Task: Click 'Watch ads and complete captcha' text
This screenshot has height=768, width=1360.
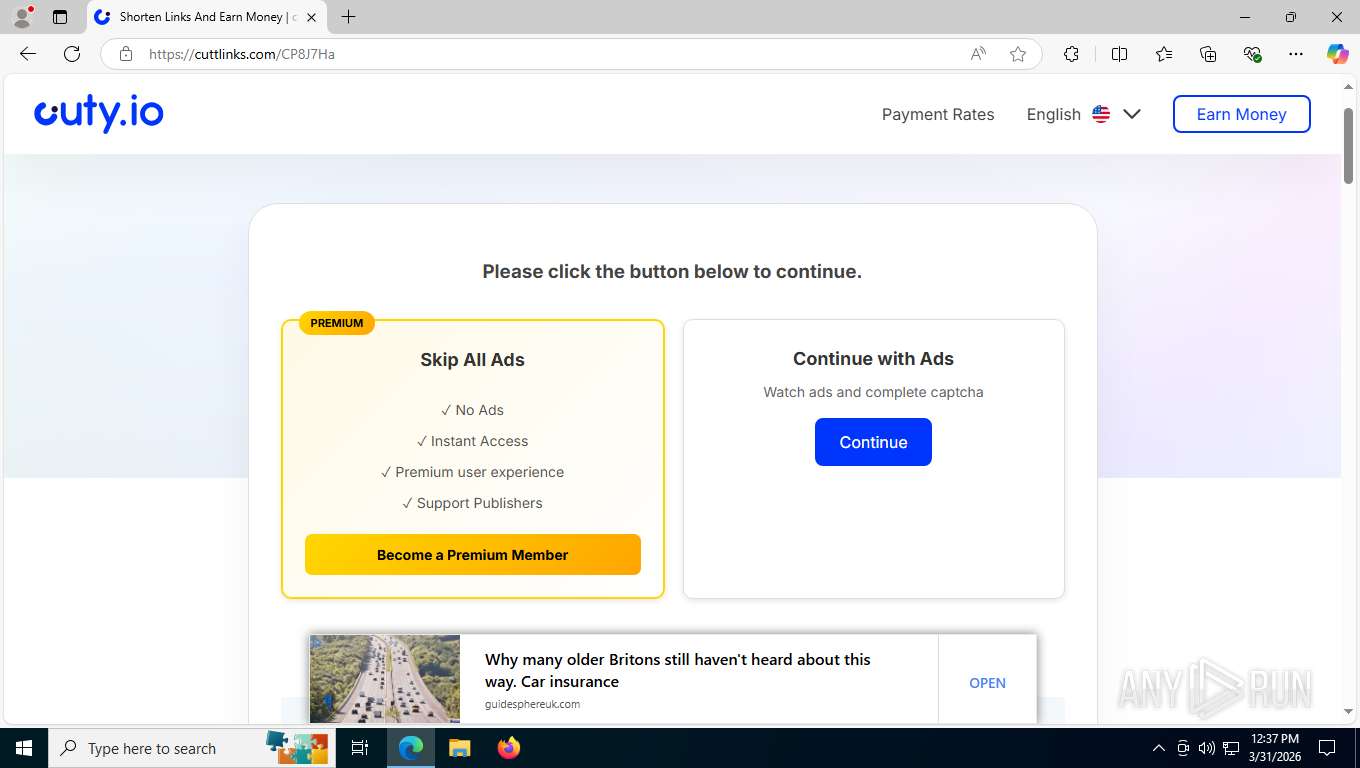Action: pyautogui.click(x=873, y=392)
